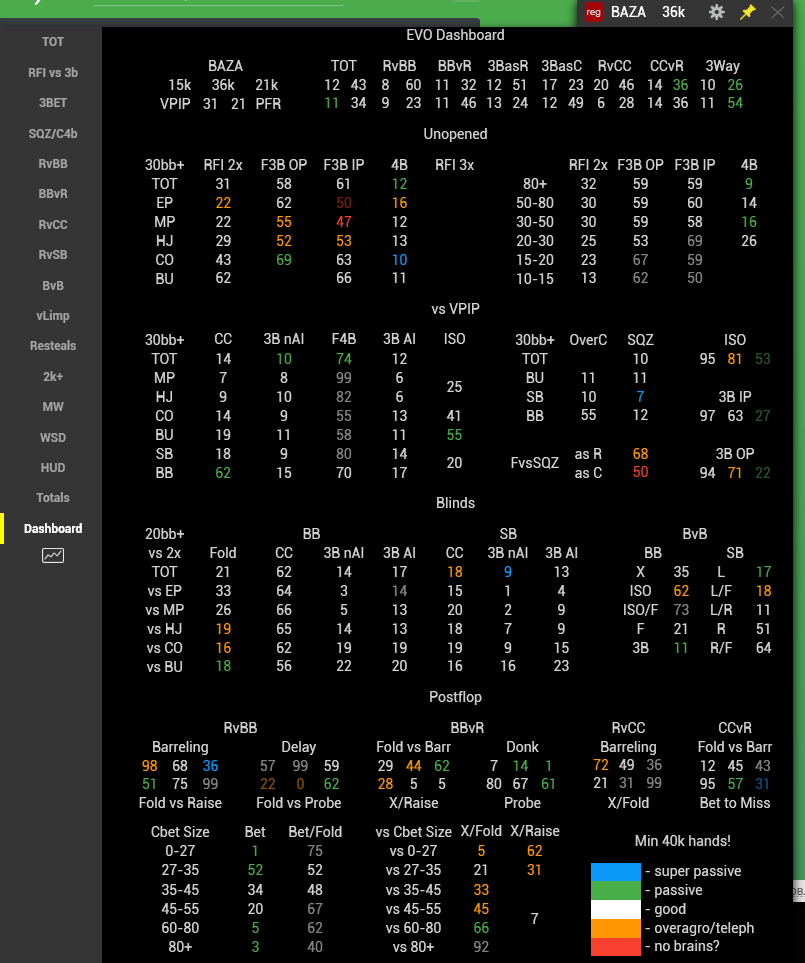Click the 3B OP label in vs VPIP
The image size is (805, 963).
point(735,454)
